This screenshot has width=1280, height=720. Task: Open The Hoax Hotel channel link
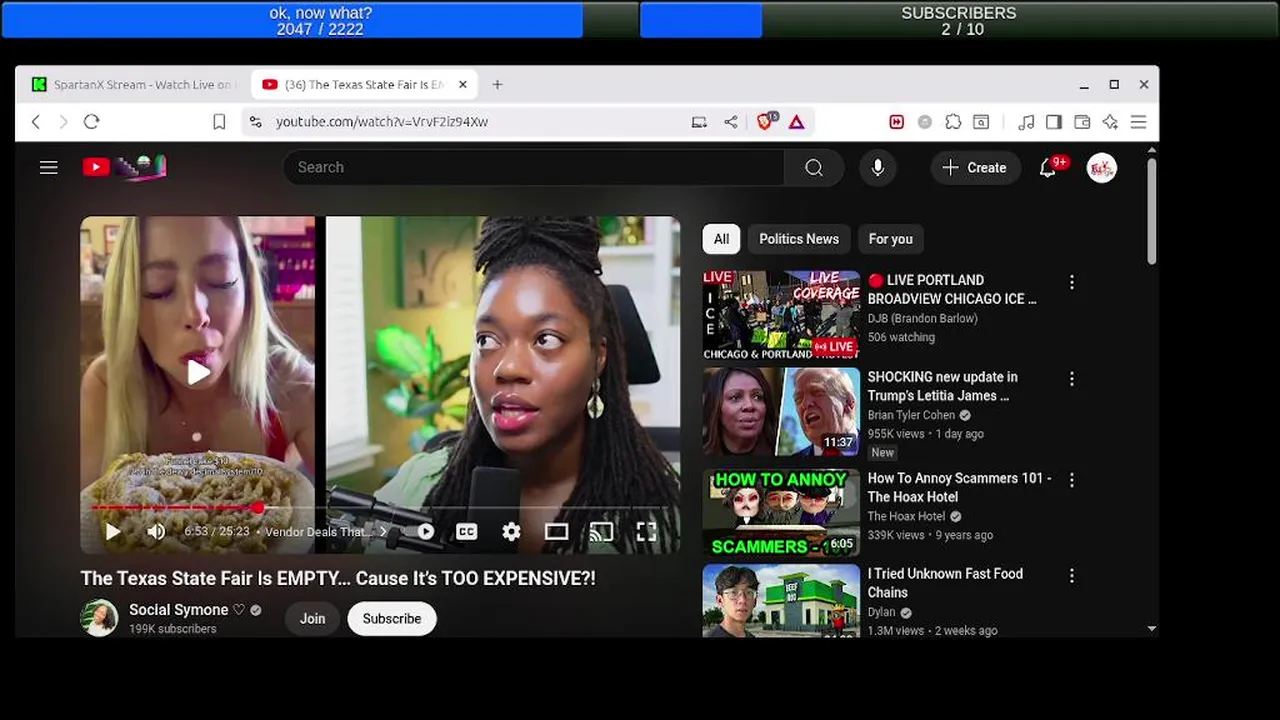[906, 516]
